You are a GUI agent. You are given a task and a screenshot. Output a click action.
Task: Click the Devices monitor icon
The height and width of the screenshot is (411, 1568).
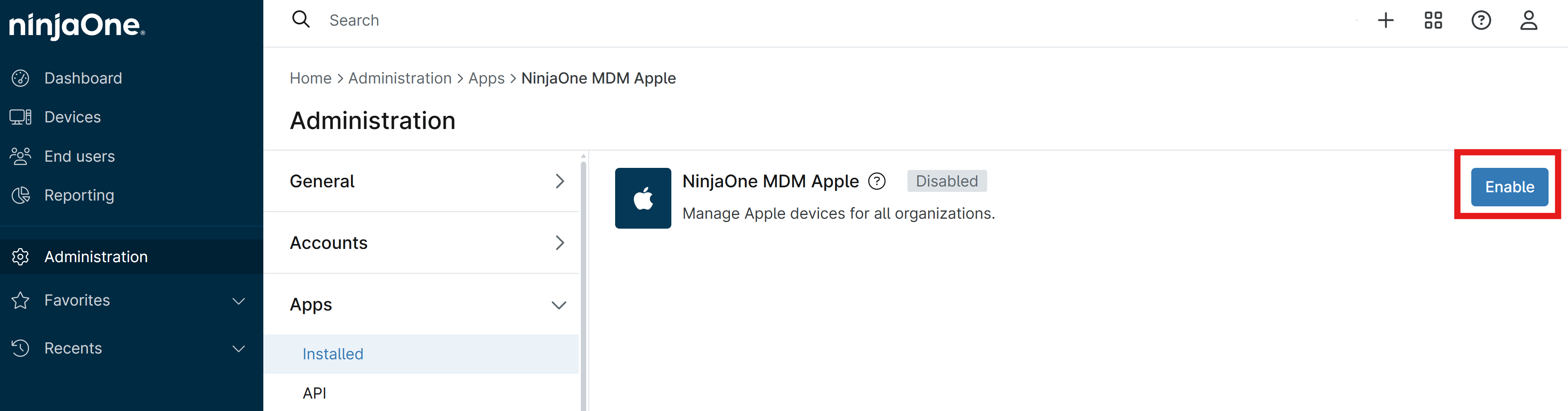tap(20, 117)
